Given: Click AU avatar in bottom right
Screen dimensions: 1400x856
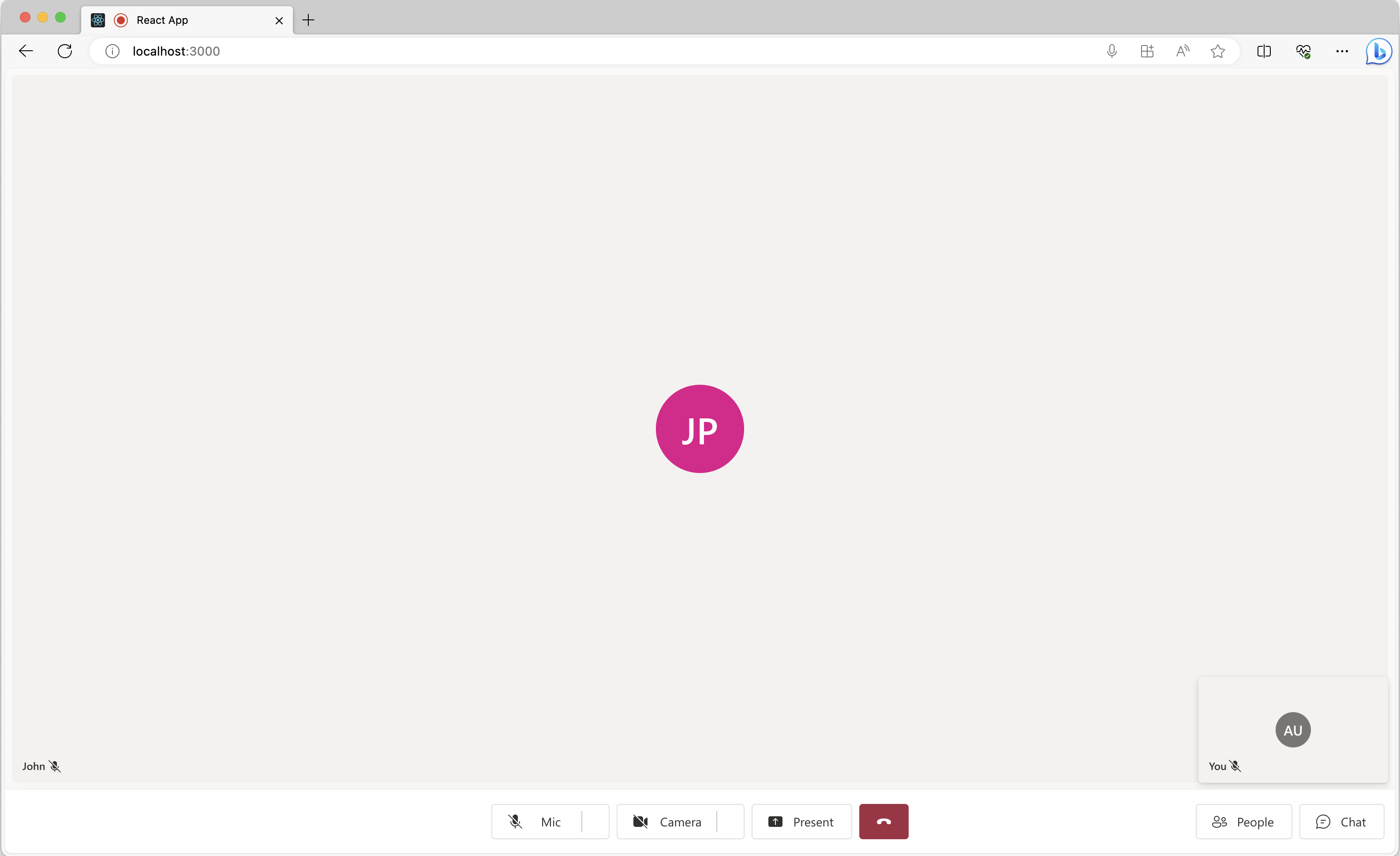Looking at the screenshot, I should coord(1293,729).
